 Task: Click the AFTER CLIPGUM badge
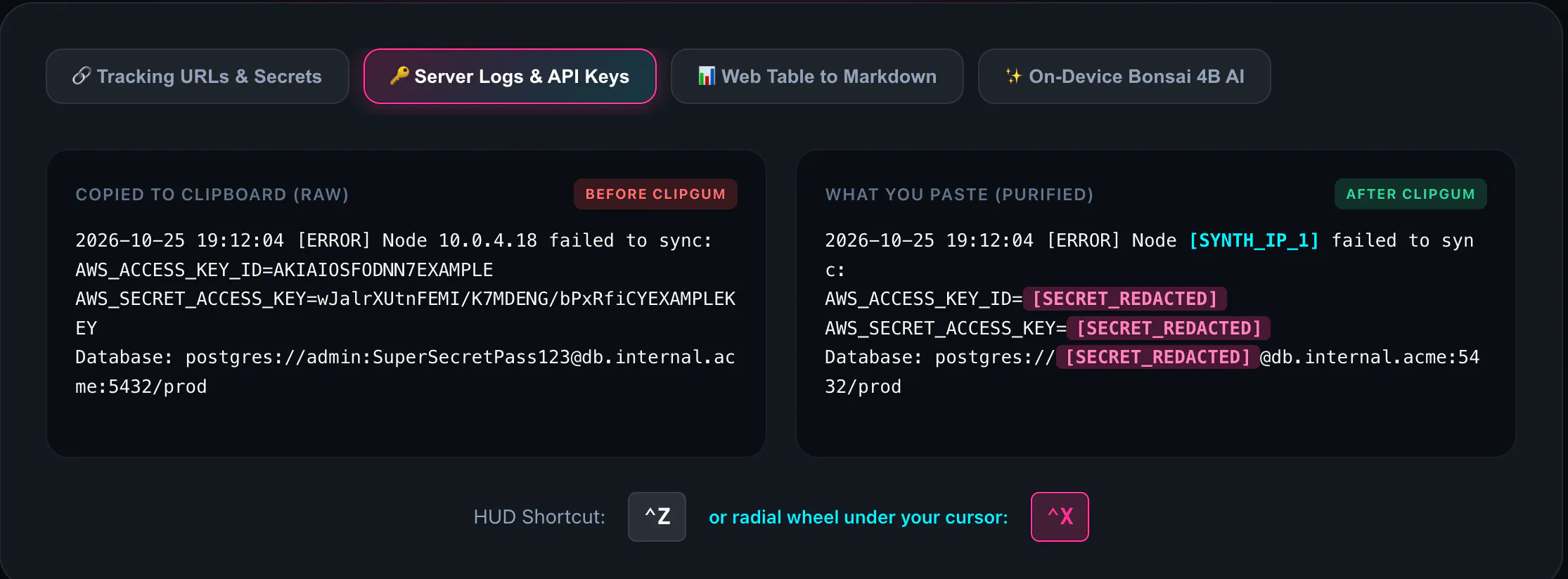(x=1410, y=194)
